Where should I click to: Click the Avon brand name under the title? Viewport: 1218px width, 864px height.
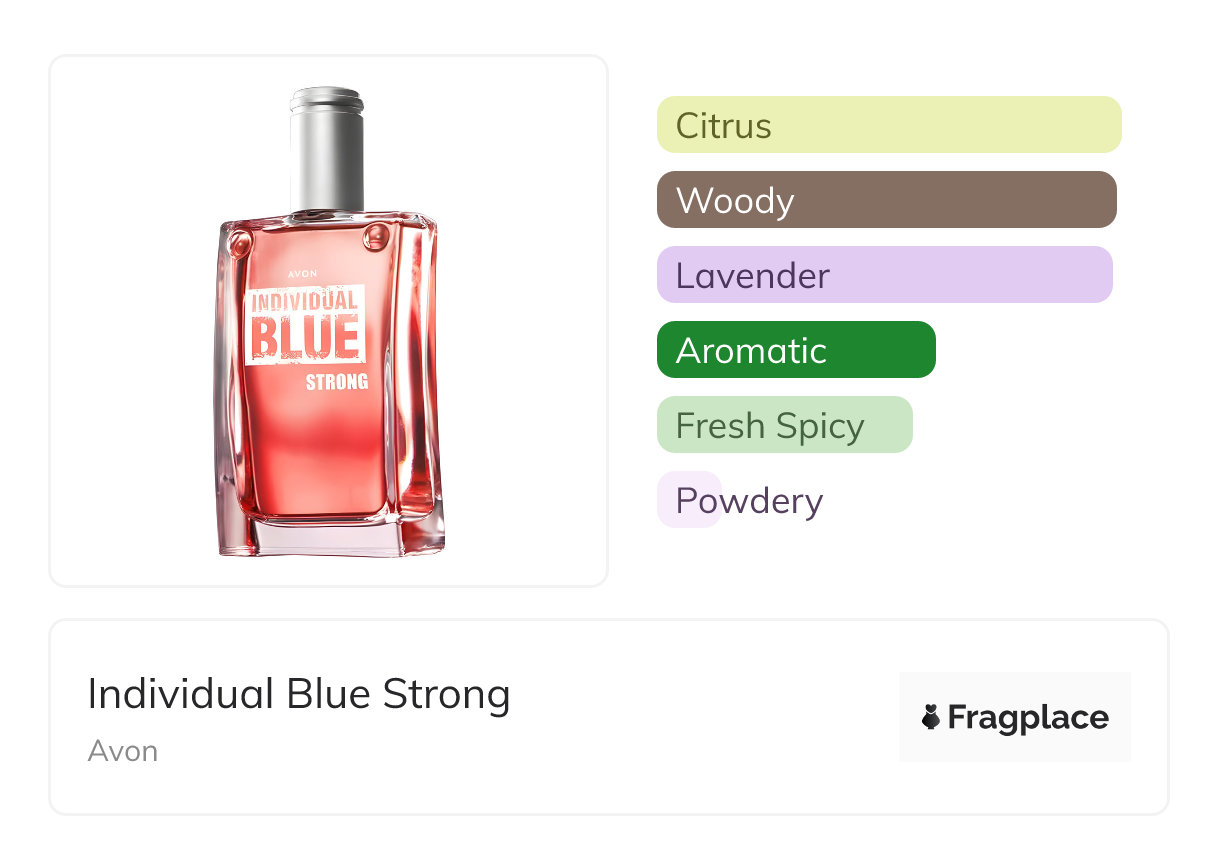tap(122, 751)
